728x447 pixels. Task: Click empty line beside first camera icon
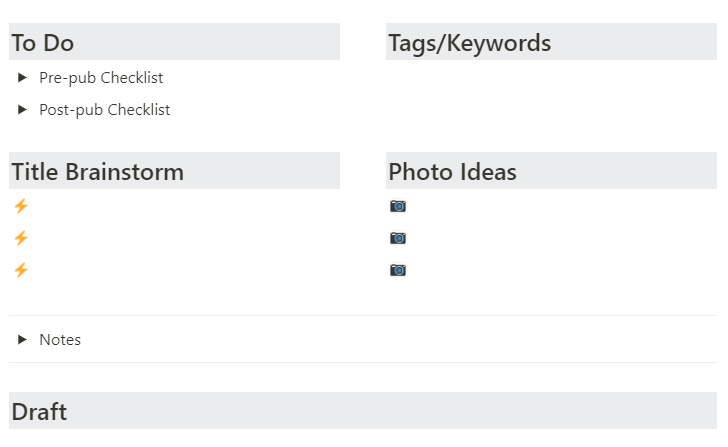tap(563, 206)
